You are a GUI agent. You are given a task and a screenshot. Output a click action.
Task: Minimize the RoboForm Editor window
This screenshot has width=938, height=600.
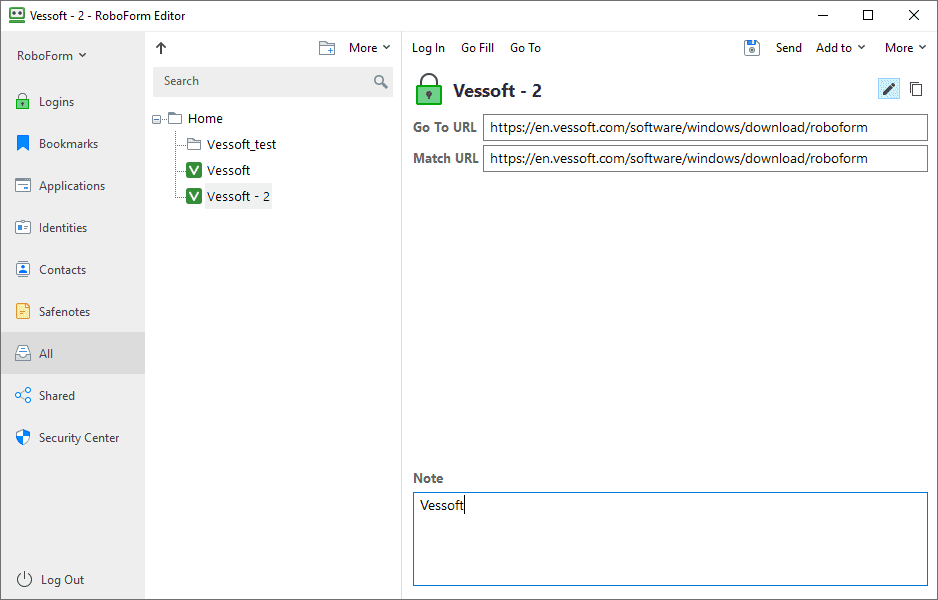823,16
